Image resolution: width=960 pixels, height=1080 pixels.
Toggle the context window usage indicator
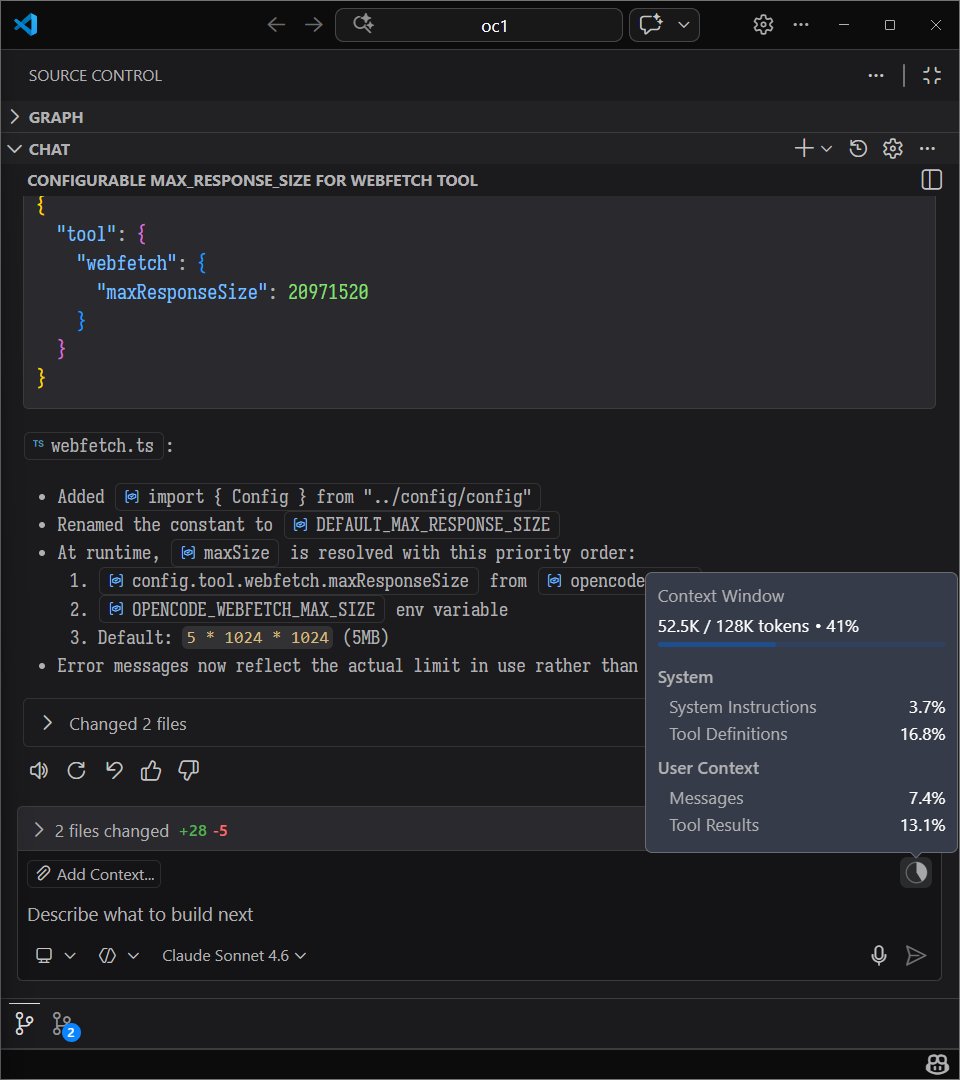pos(916,873)
